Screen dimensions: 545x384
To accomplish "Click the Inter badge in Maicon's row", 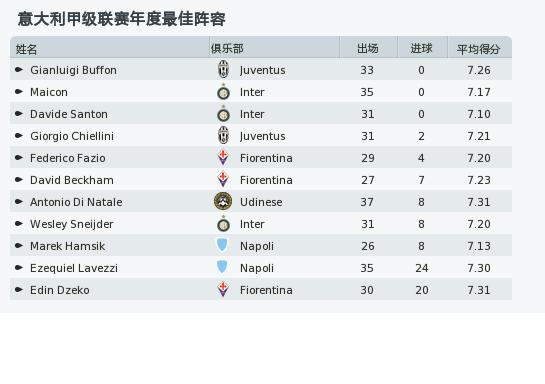I will tap(223, 92).
